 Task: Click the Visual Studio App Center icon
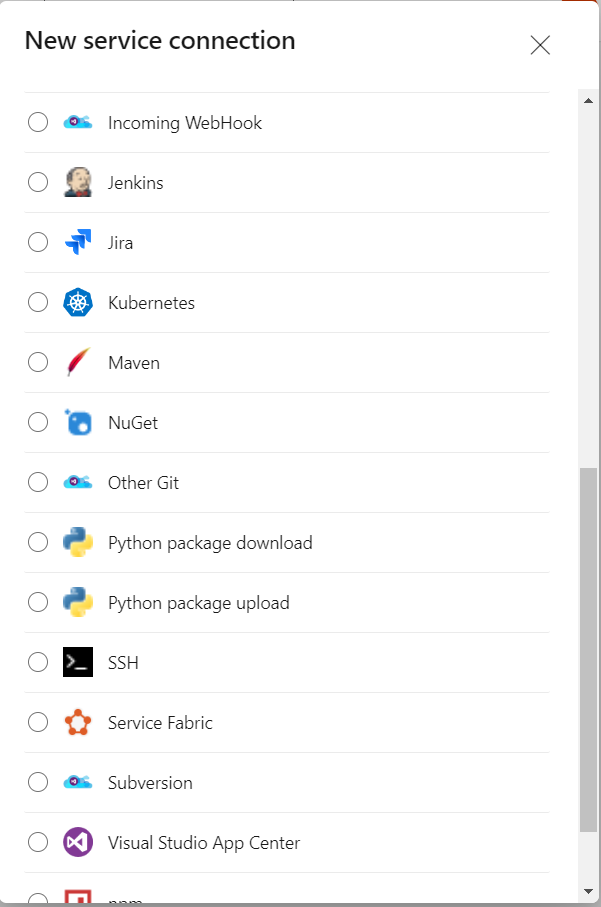click(x=78, y=842)
